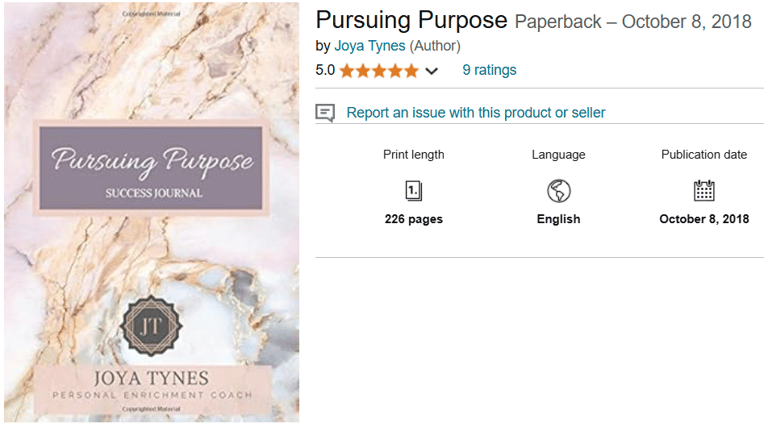Click the Language label
768x432 pixels.
(558, 155)
